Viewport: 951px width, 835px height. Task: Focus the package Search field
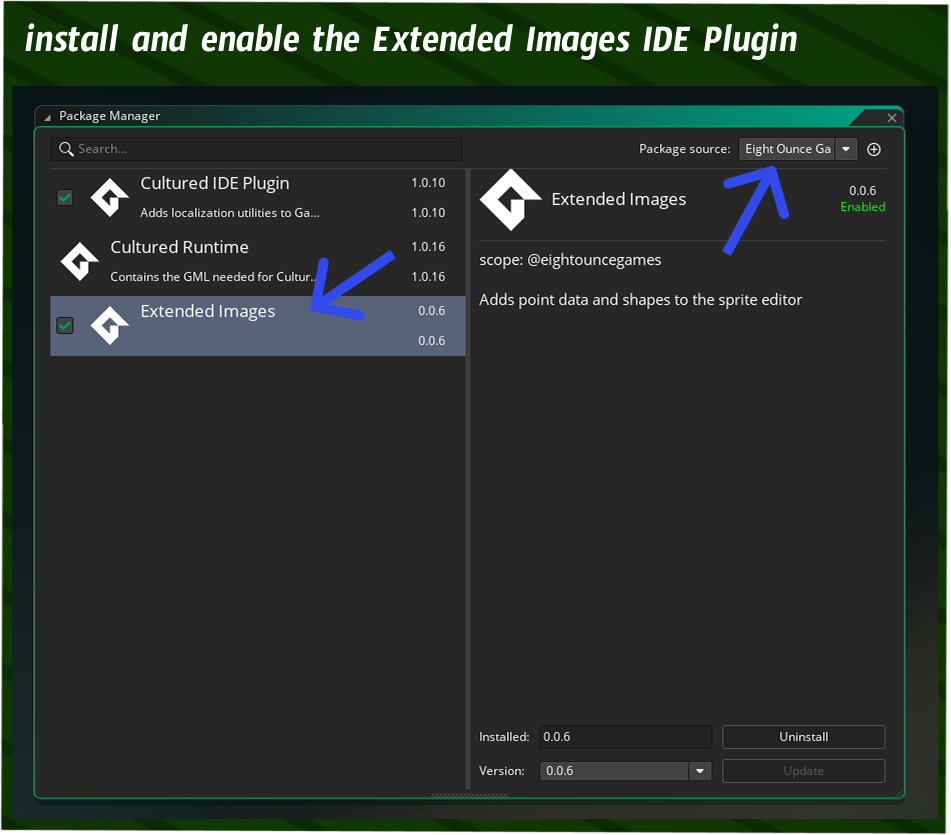click(x=256, y=149)
